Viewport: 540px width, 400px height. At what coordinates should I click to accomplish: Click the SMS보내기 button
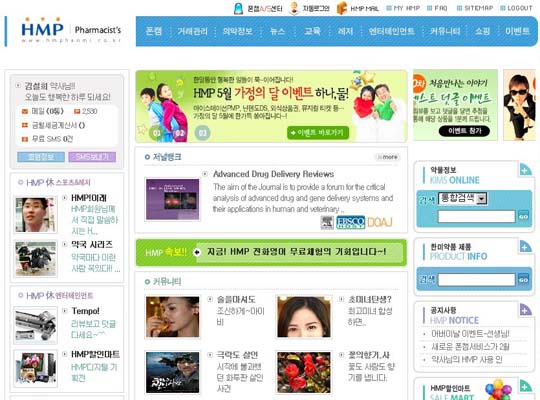pyautogui.click(x=92, y=157)
